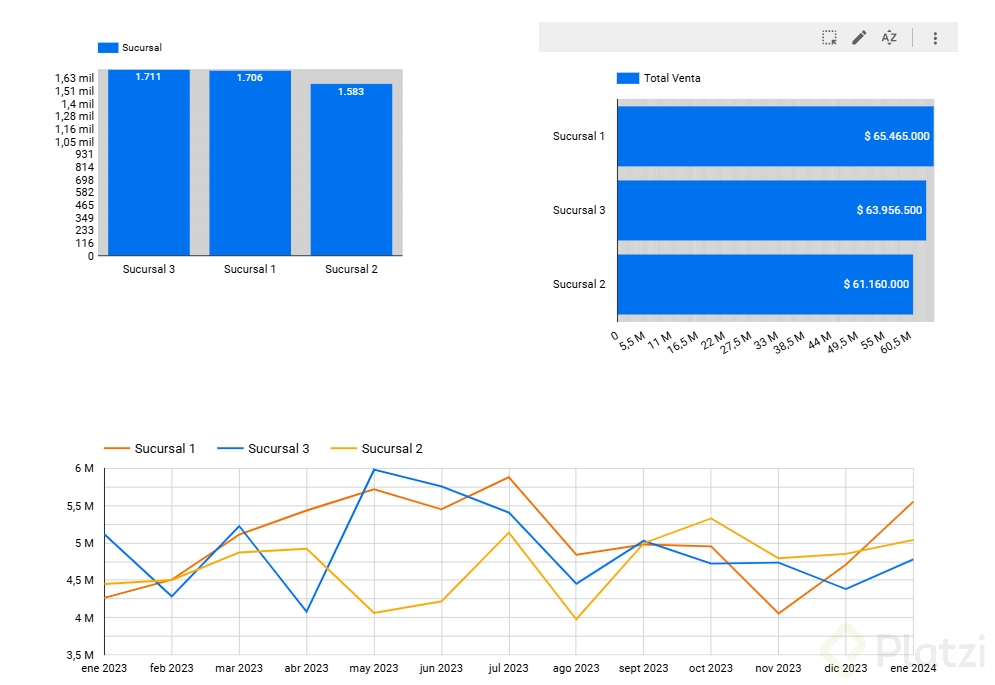Click the Sucursal 1 horizontal bar label
Image resolution: width=995 pixels, height=685 pixels.
tap(579, 136)
